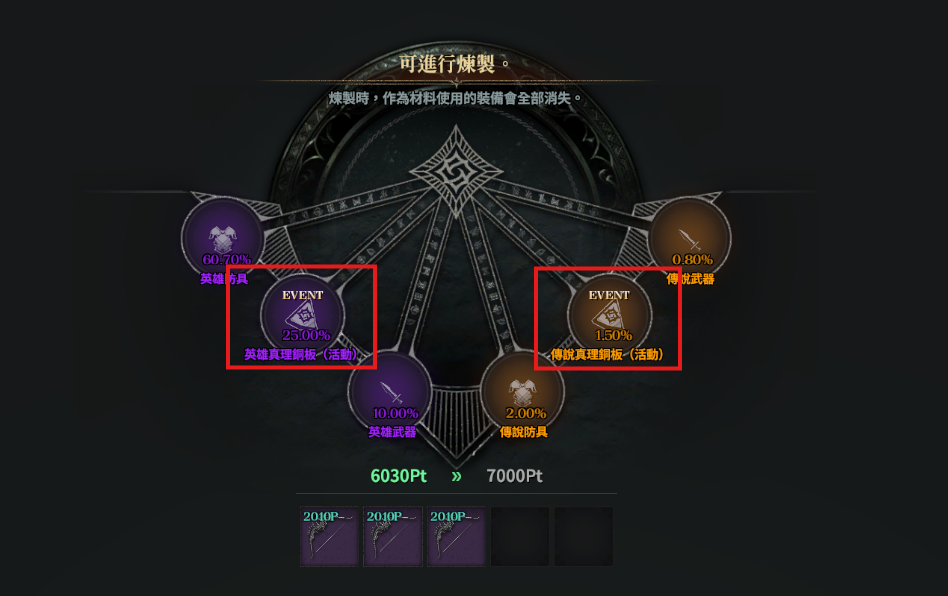948x596 pixels.
Task: Click the 7000Pt target points value
Action: 515,476
